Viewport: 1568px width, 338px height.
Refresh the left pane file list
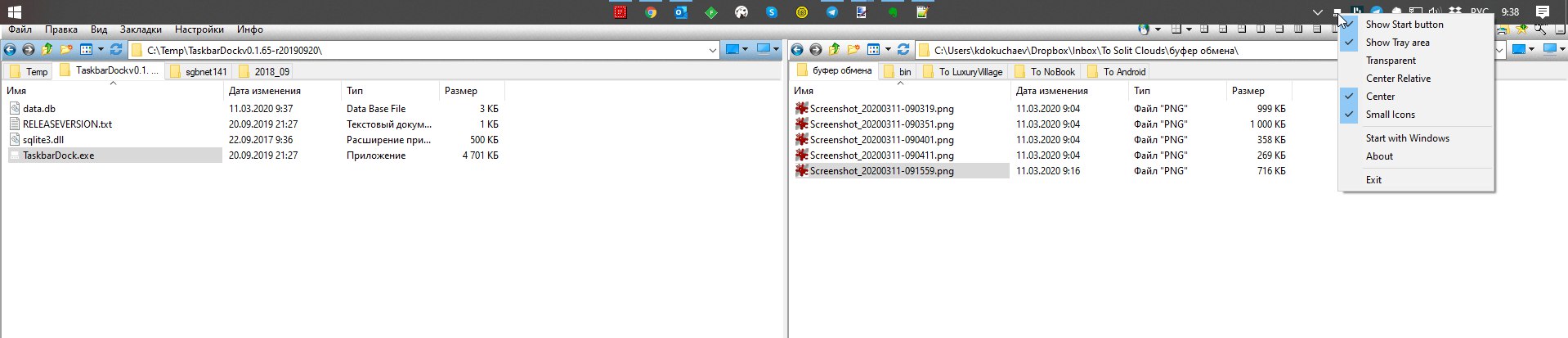[x=116, y=50]
